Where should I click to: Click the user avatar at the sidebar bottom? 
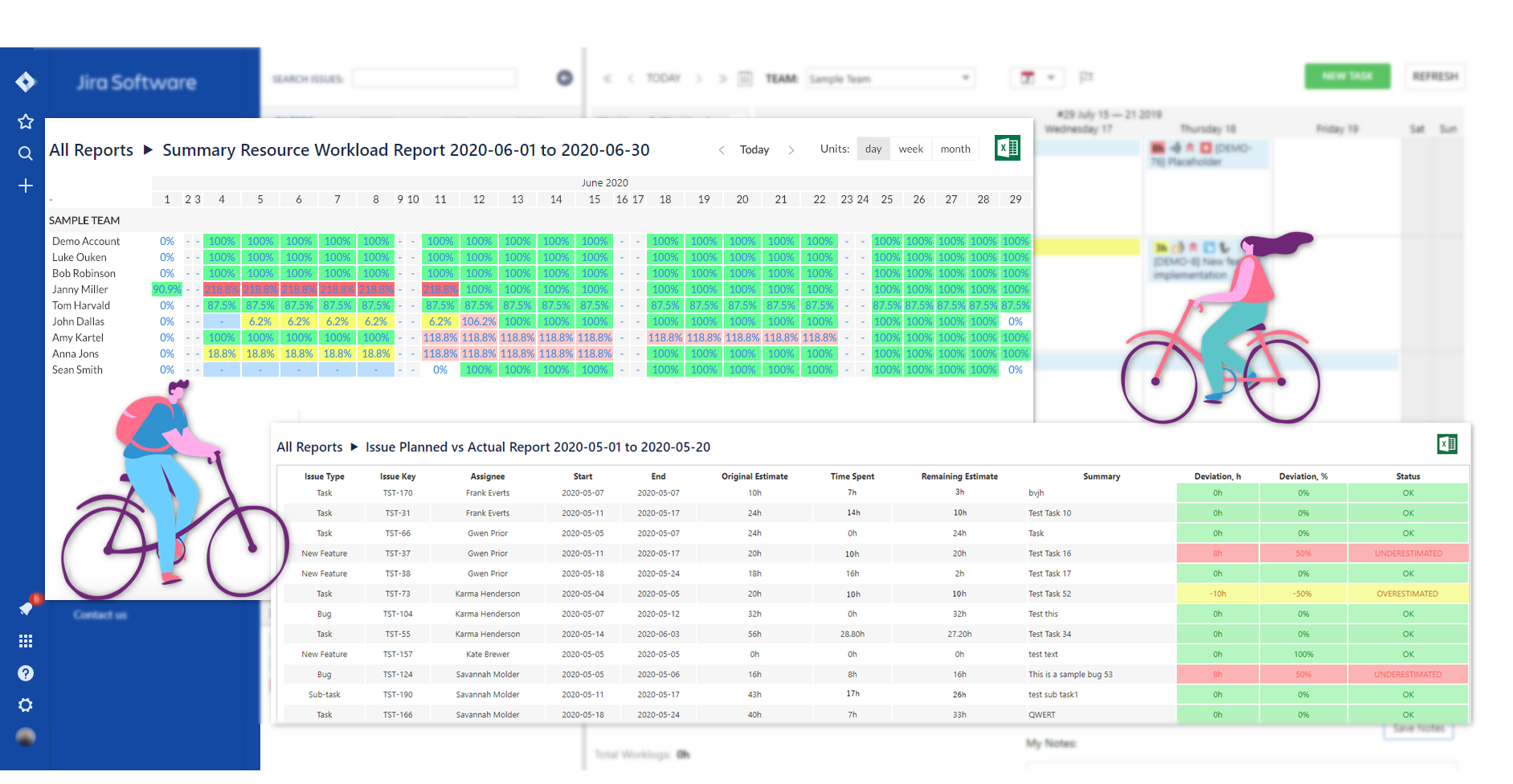[26, 737]
